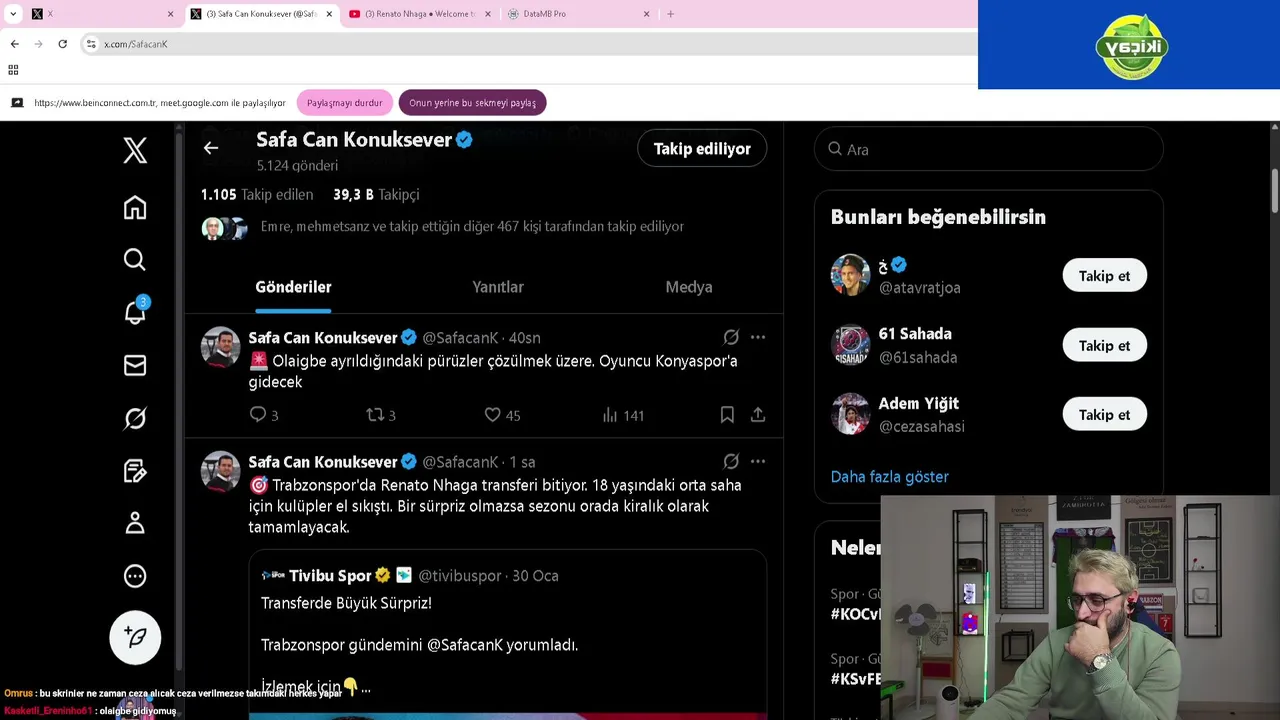Open Messages envelope icon in sidebar
This screenshot has height=720, width=1280.
[135, 365]
